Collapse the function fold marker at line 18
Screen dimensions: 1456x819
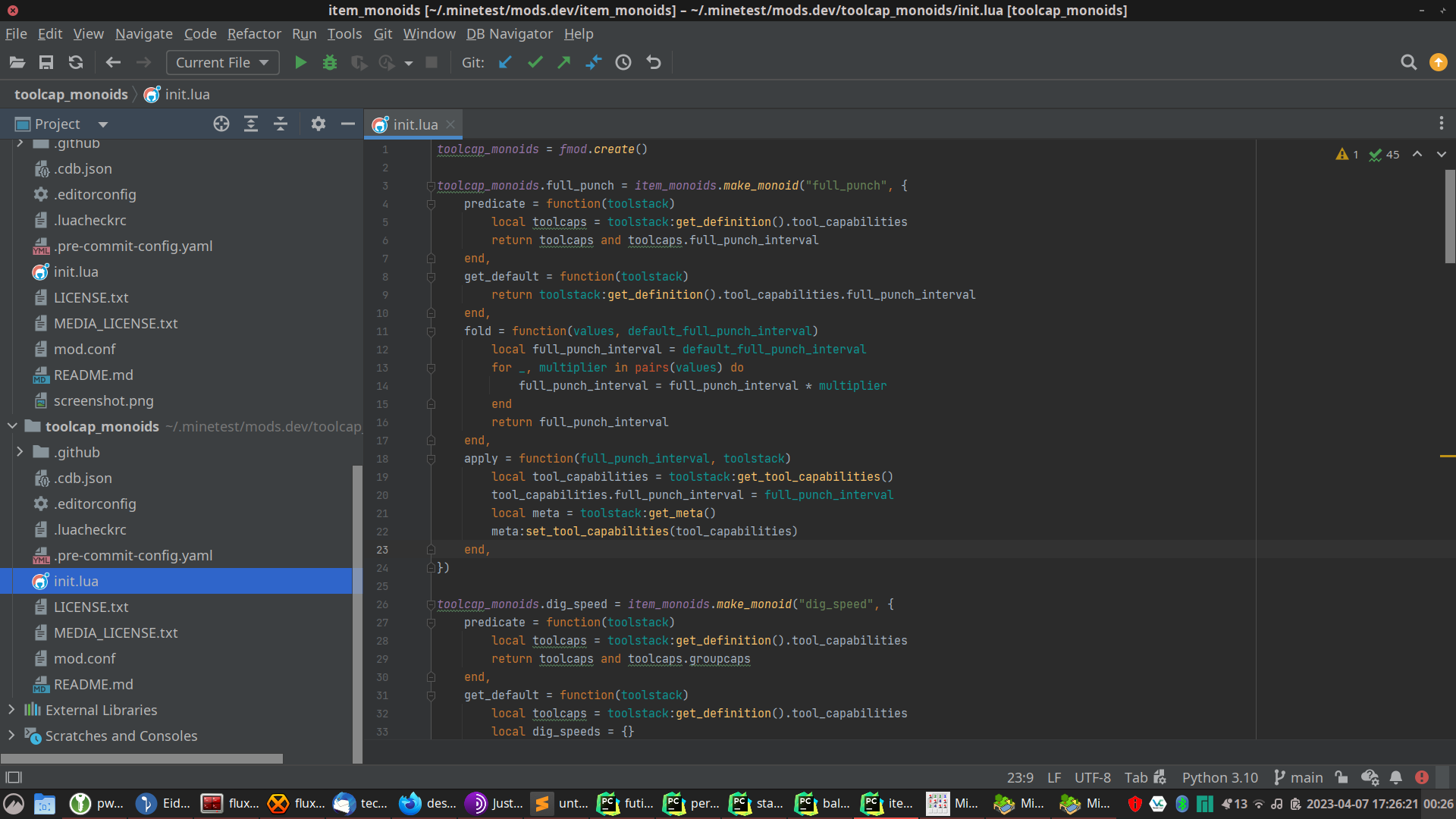pos(431,459)
